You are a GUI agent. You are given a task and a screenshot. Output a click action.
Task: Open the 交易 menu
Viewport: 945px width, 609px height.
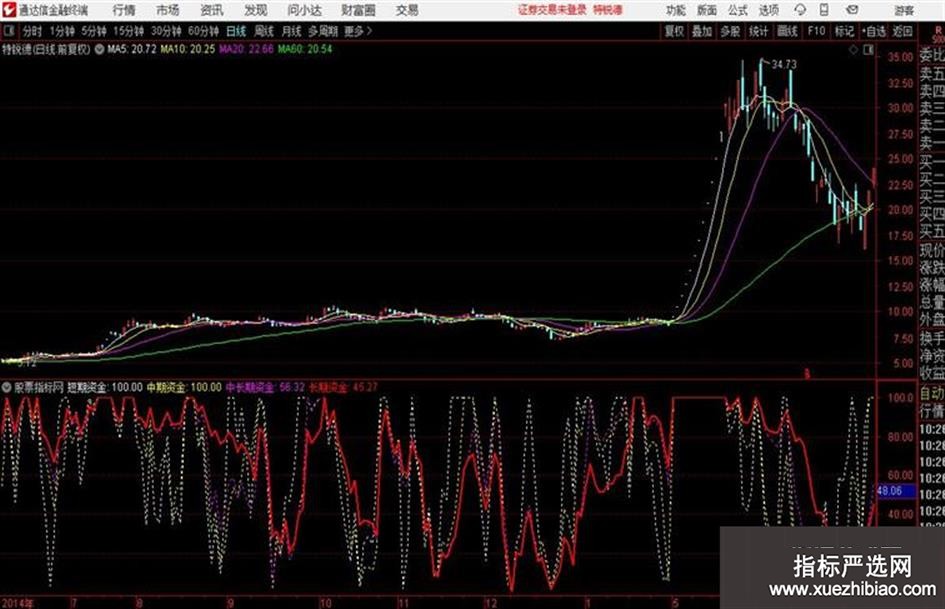point(407,10)
